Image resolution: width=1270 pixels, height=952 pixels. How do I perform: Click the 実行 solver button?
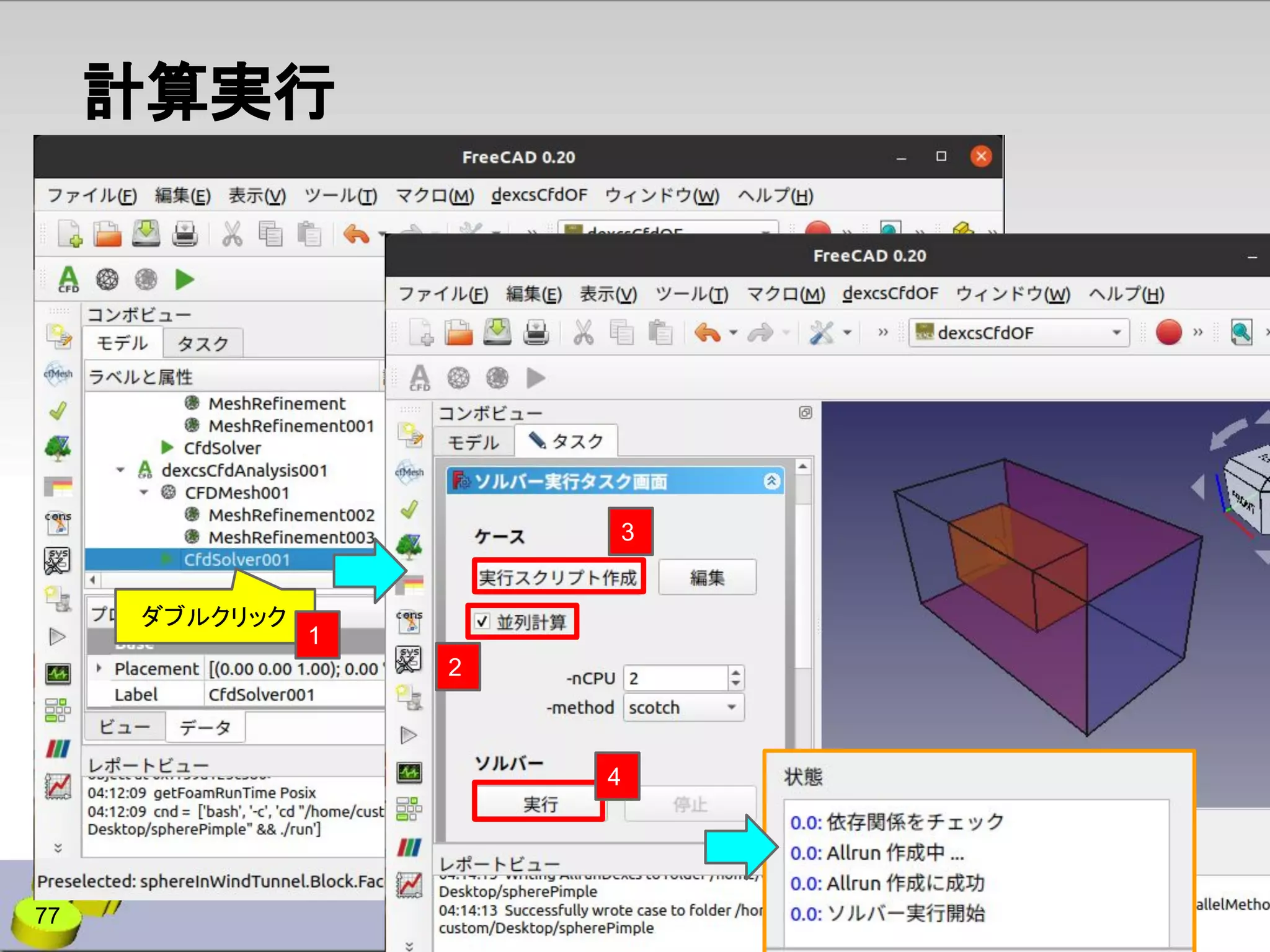click(x=540, y=804)
